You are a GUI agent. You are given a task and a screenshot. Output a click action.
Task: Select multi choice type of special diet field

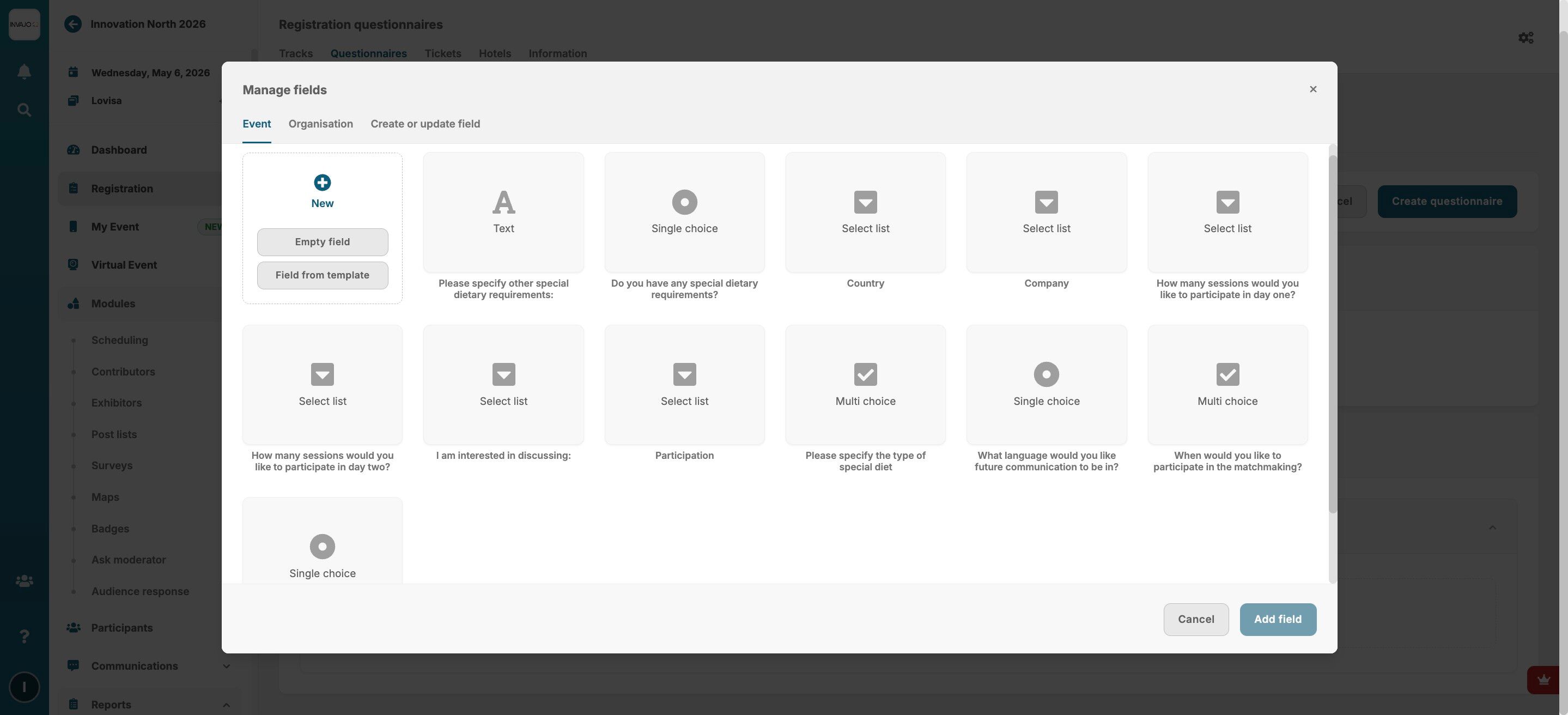(x=865, y=385)
